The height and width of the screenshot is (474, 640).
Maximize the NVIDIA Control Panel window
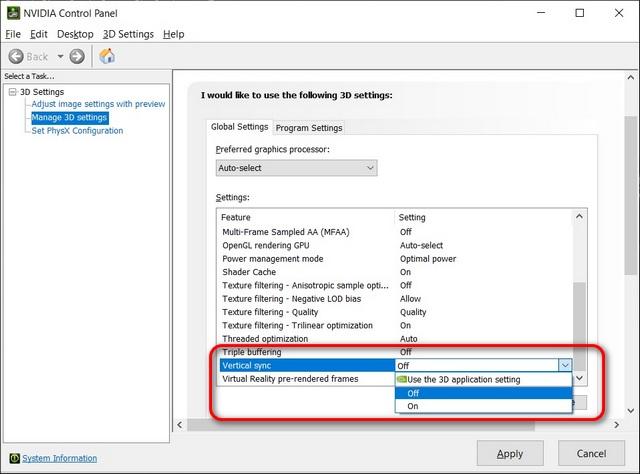580,13
